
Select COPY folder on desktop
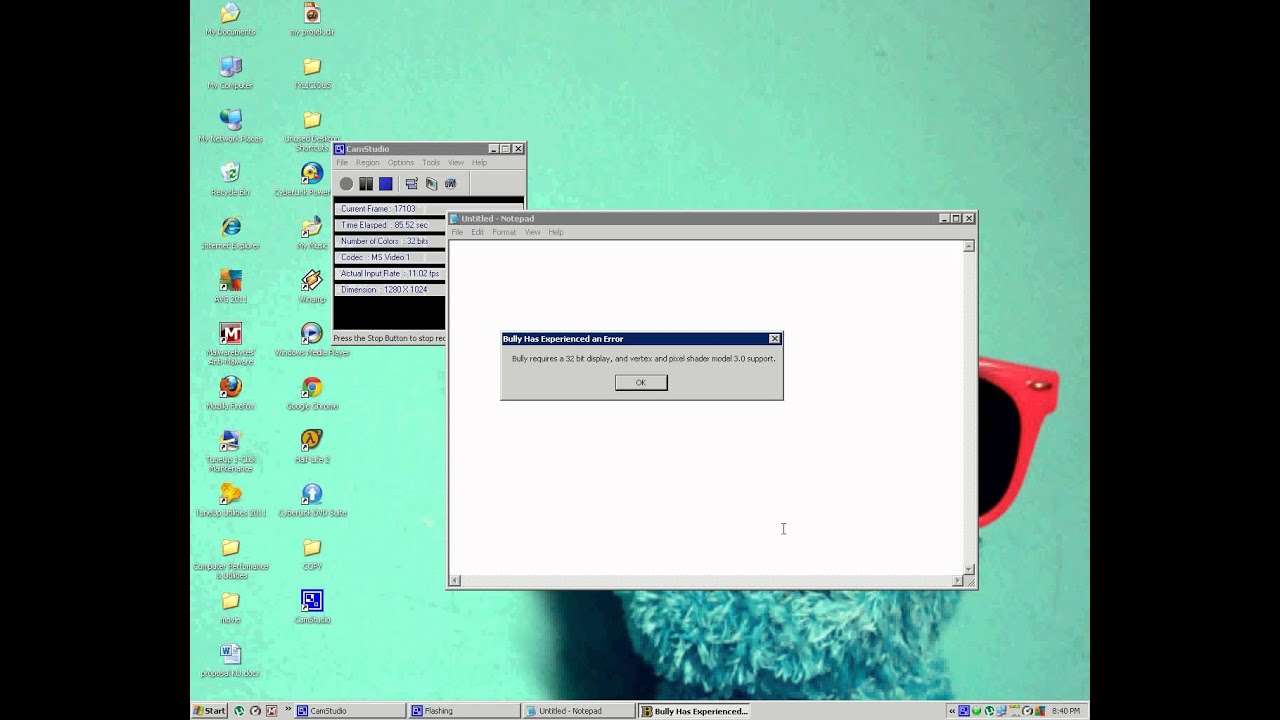pos(312,554)
